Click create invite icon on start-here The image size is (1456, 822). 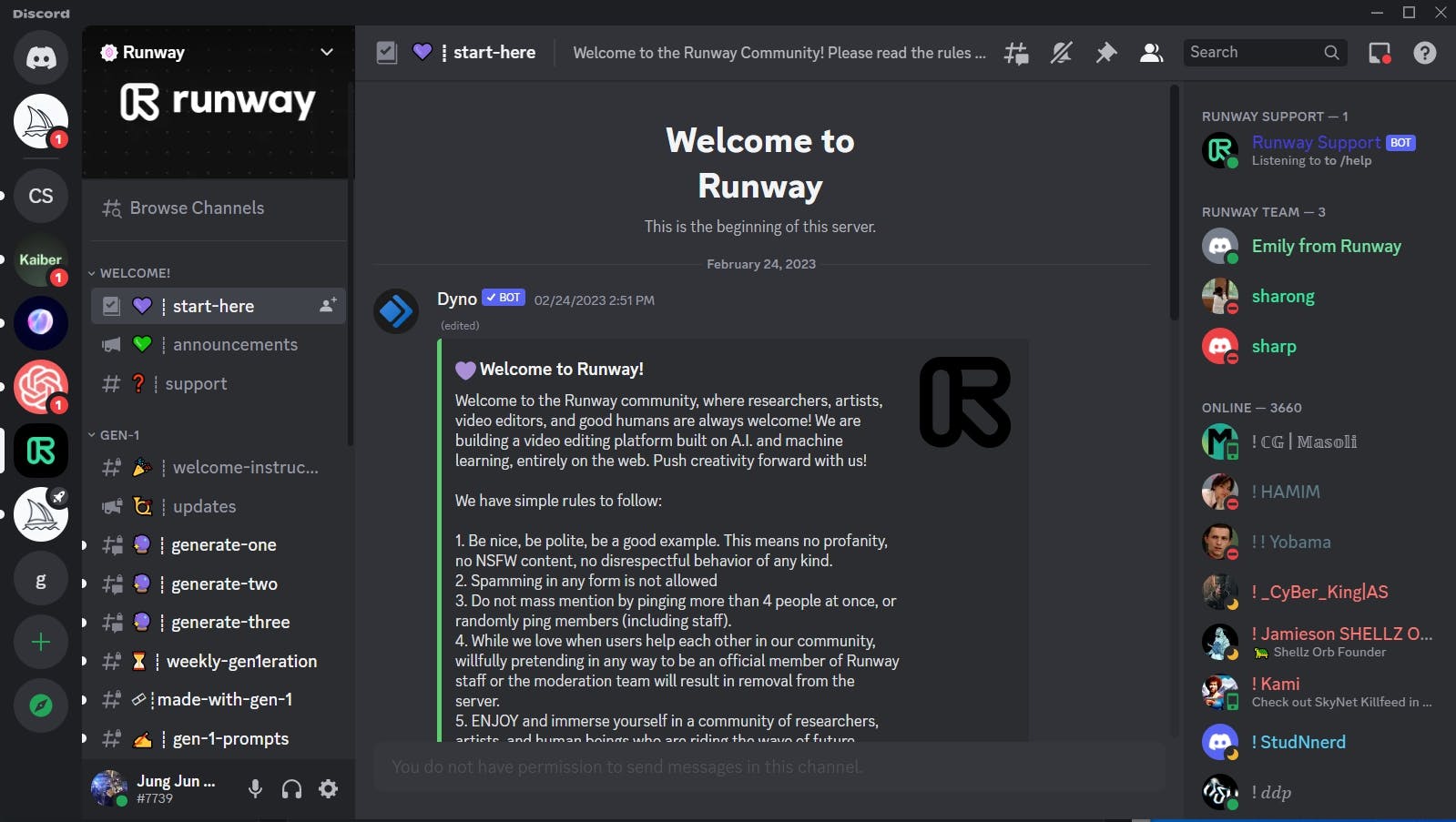pyautogui.click(x=328, y=306)
